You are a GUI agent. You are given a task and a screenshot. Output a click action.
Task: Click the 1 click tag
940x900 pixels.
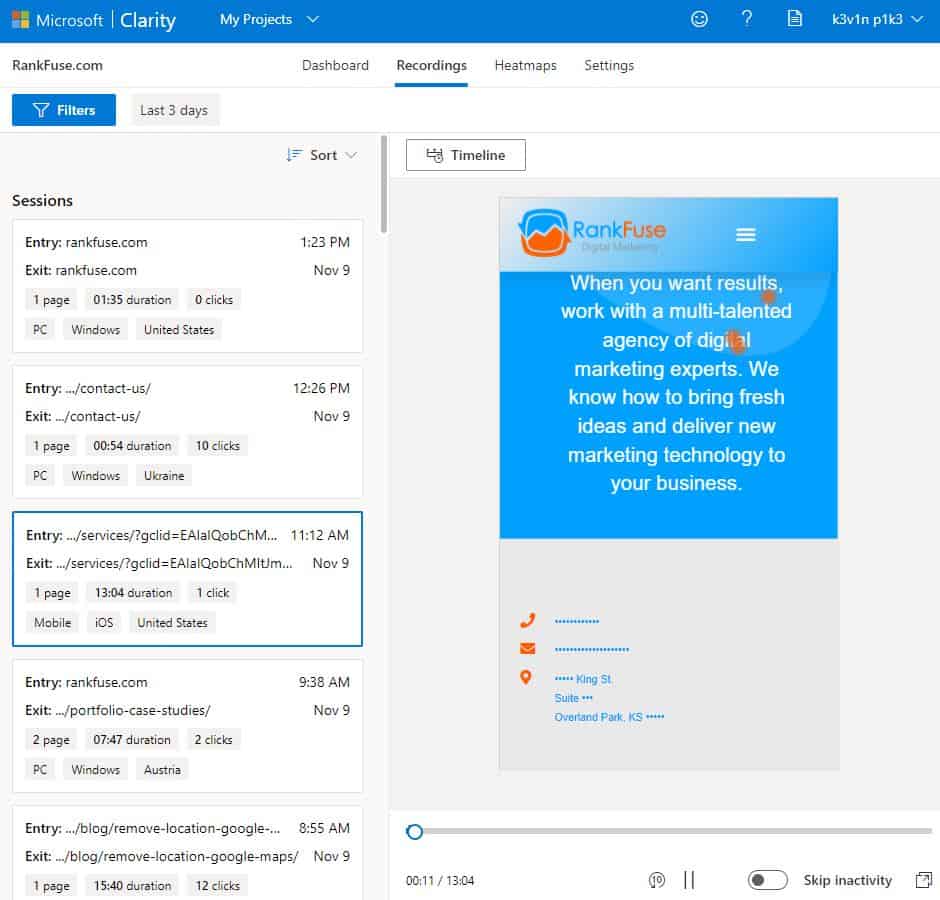[x=213, y=592]
